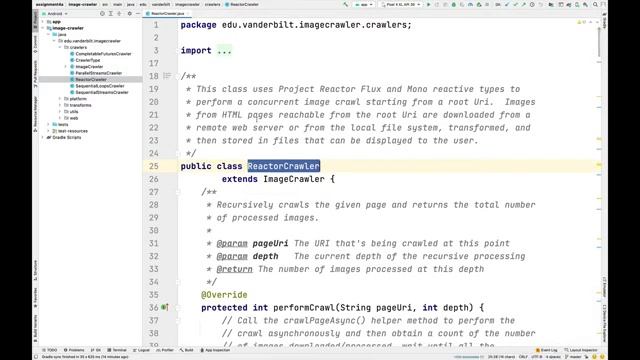
Task: Toggle the Gradle panel on right edge
Action: [604, 20]
